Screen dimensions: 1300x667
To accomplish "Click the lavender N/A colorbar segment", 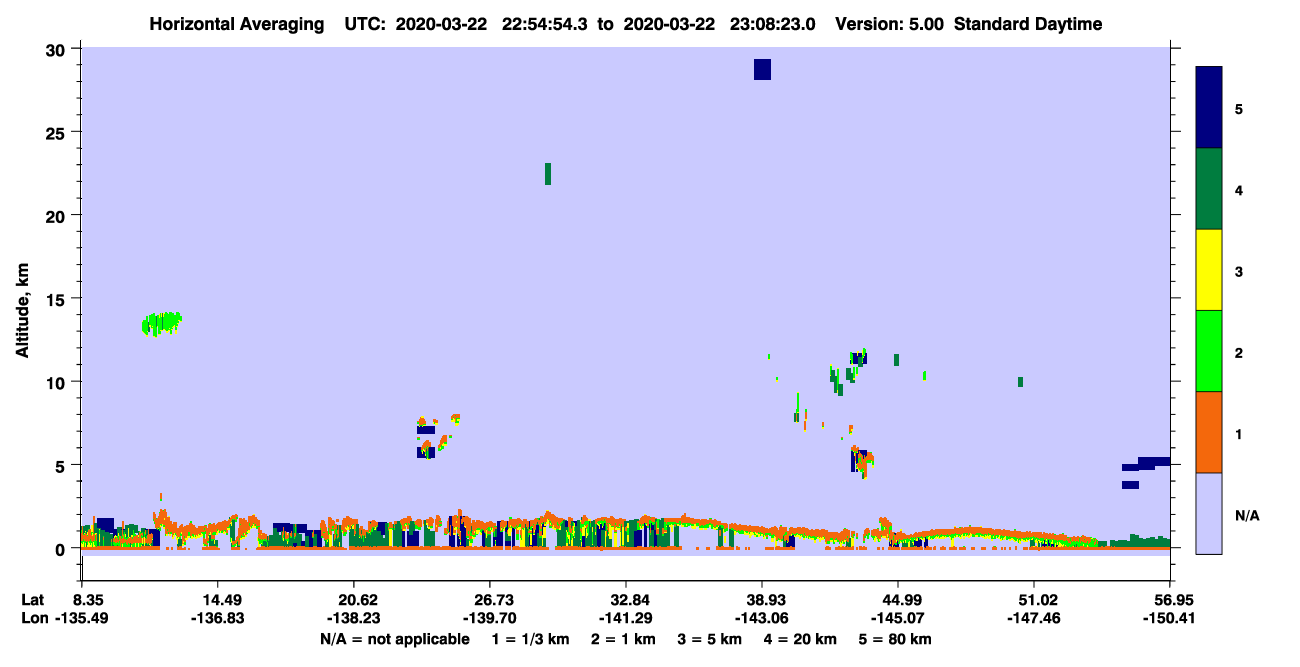I will coord(1209,513).
